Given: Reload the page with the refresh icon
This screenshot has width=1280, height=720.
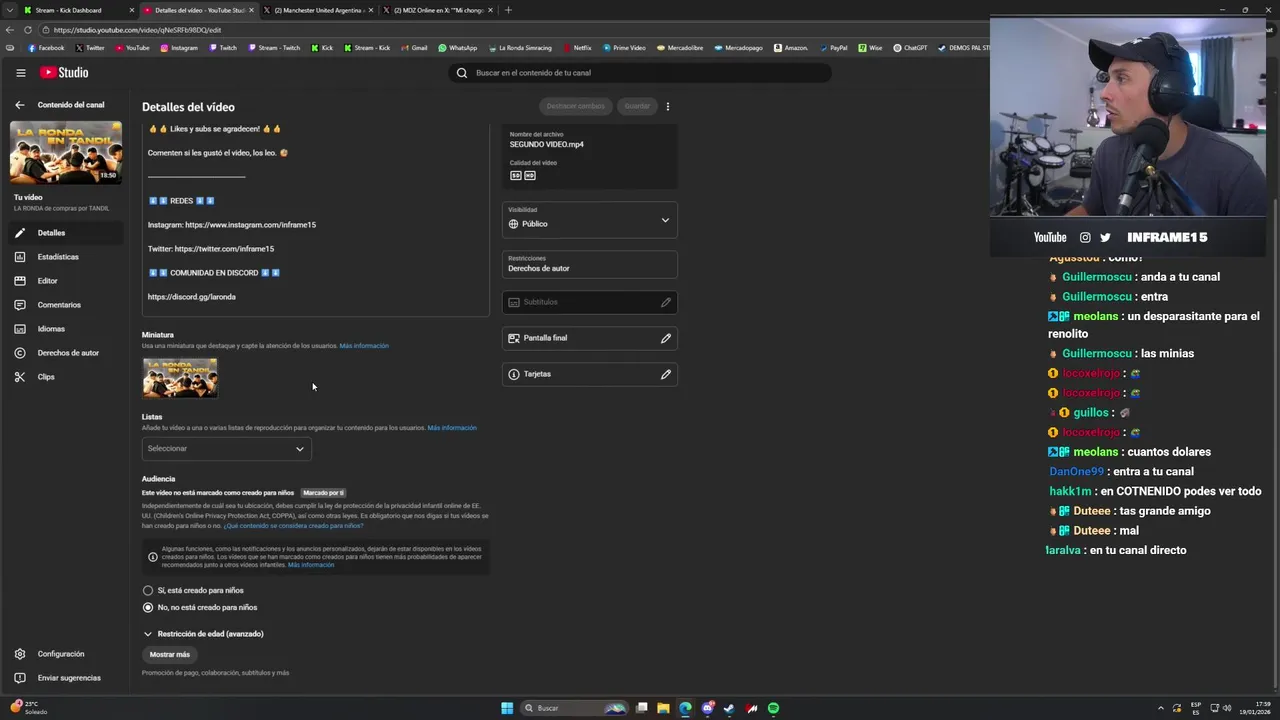Looking at the screenshot, I should pos(26,30).
